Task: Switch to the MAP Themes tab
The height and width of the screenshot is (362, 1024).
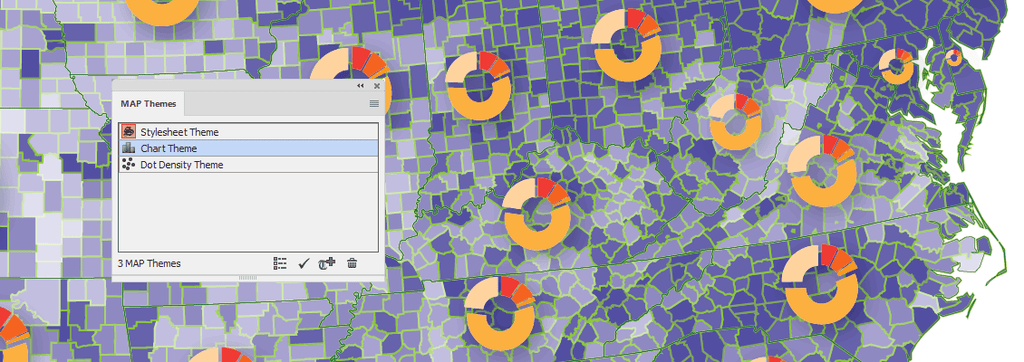Action: click(148, 104)
